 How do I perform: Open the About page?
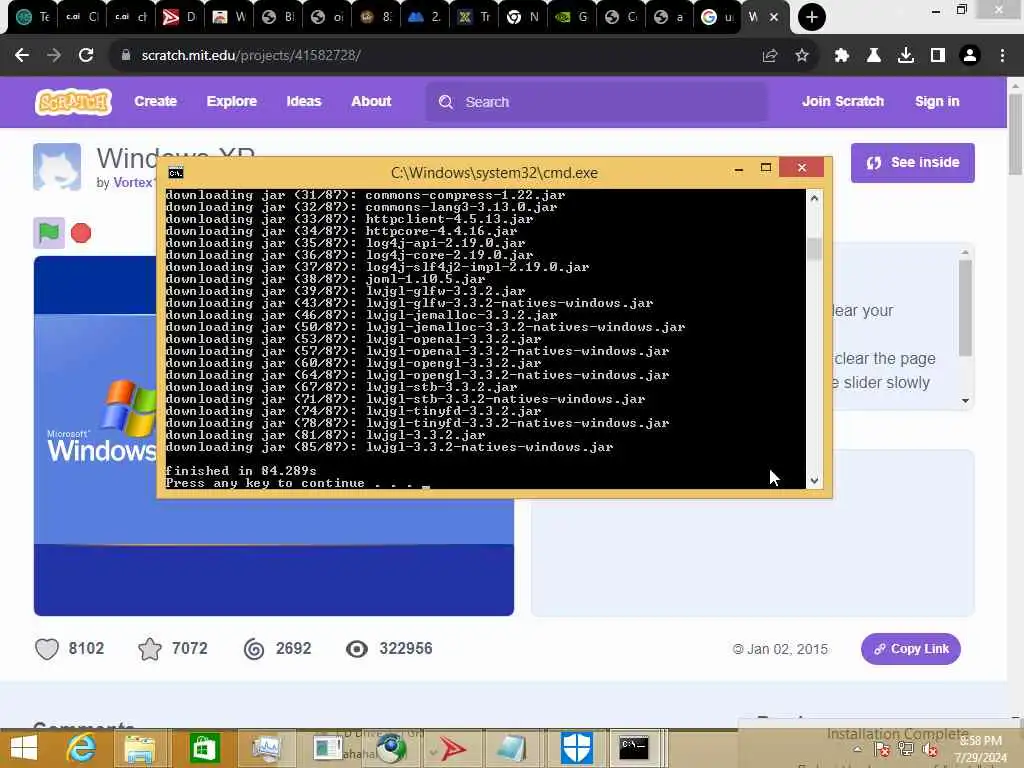(x=371, y=101)
